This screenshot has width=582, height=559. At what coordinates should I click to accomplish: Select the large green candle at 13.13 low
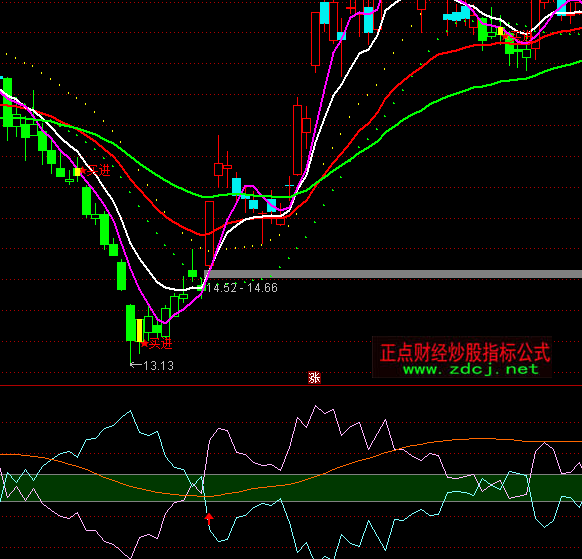(131, 323)
